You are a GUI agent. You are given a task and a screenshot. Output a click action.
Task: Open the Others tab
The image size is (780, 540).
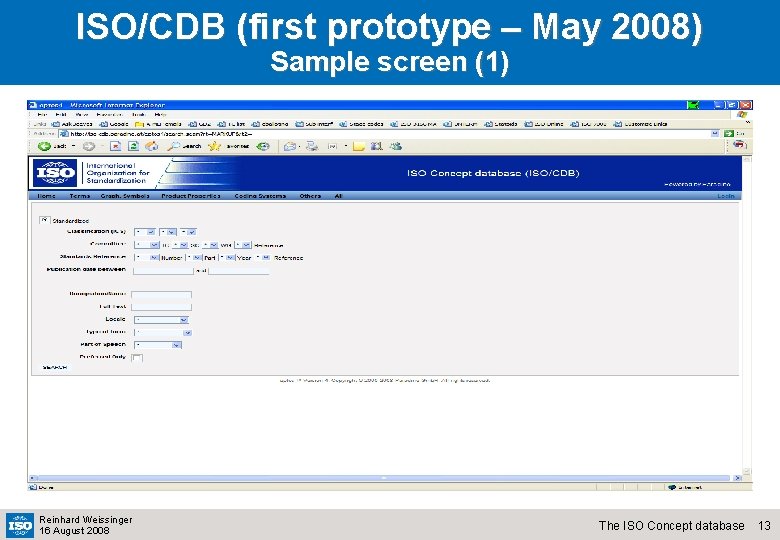click(x=310, y=196)
